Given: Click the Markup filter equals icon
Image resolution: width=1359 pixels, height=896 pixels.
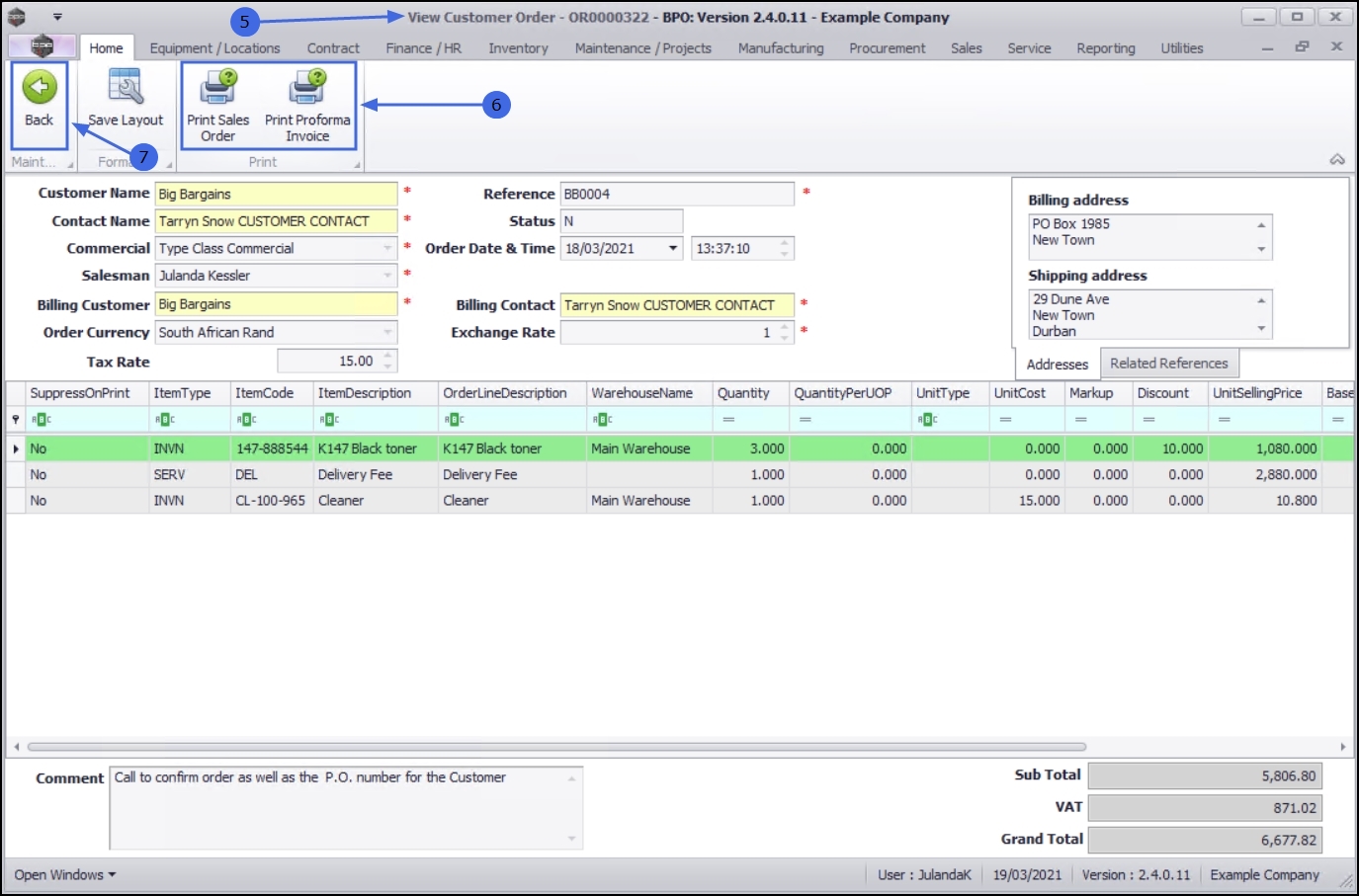Looking at the screenshot, I should [x=1080, y=420].
